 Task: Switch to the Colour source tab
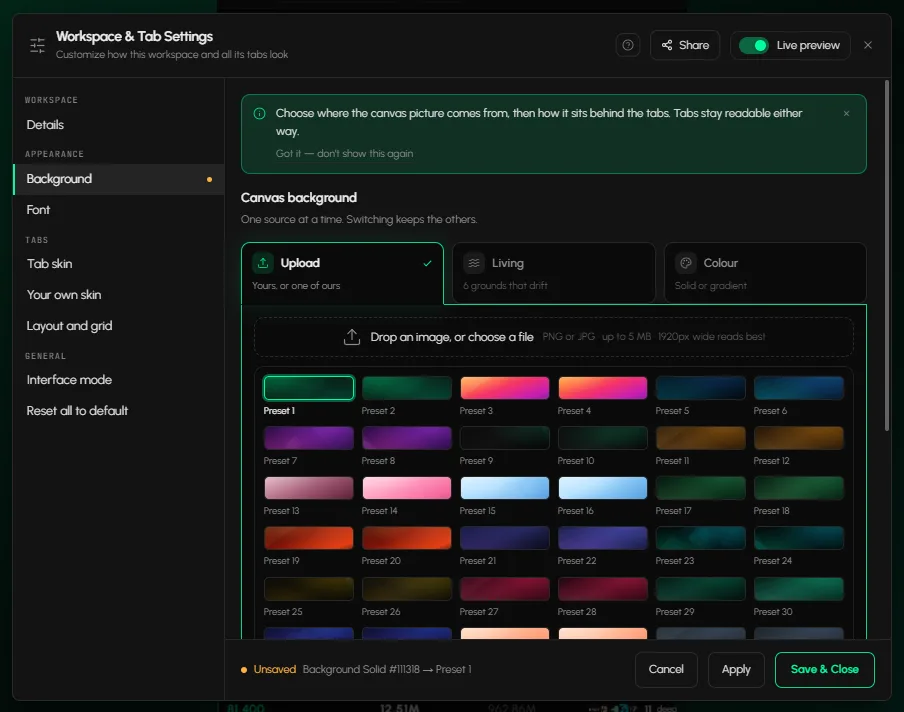[765, 273]
